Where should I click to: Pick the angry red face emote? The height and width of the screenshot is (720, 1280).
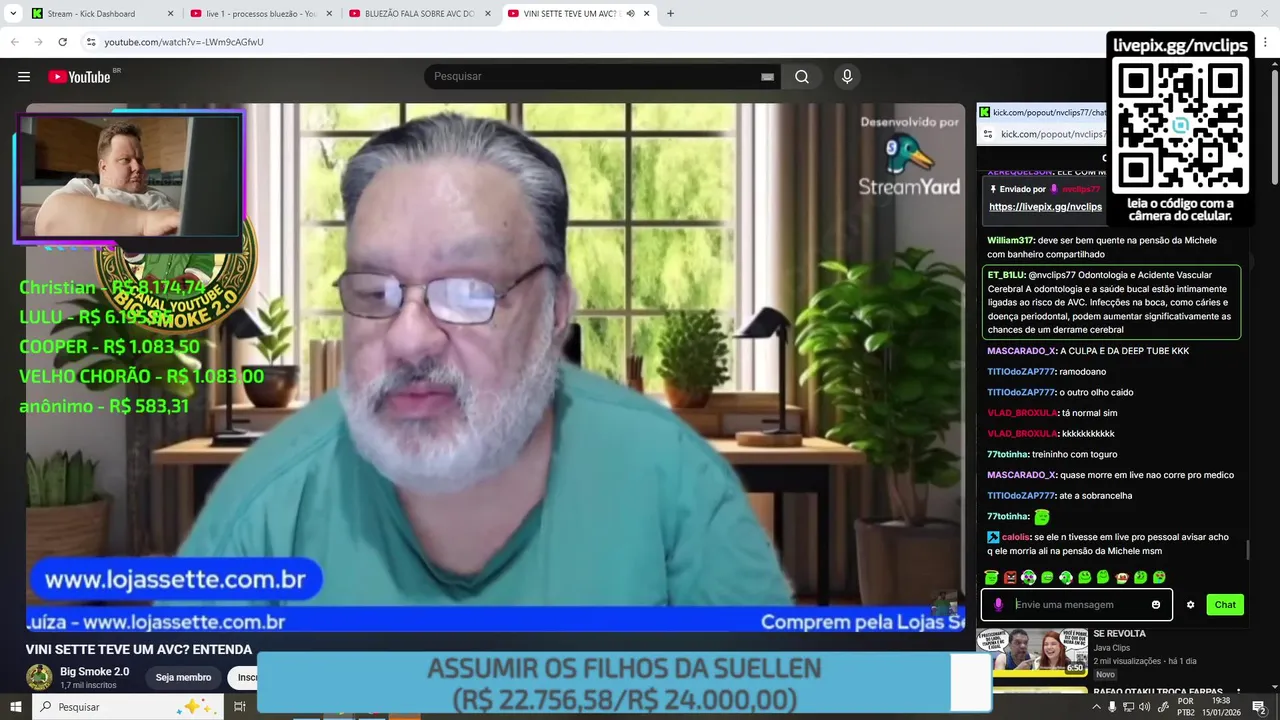1010,577
